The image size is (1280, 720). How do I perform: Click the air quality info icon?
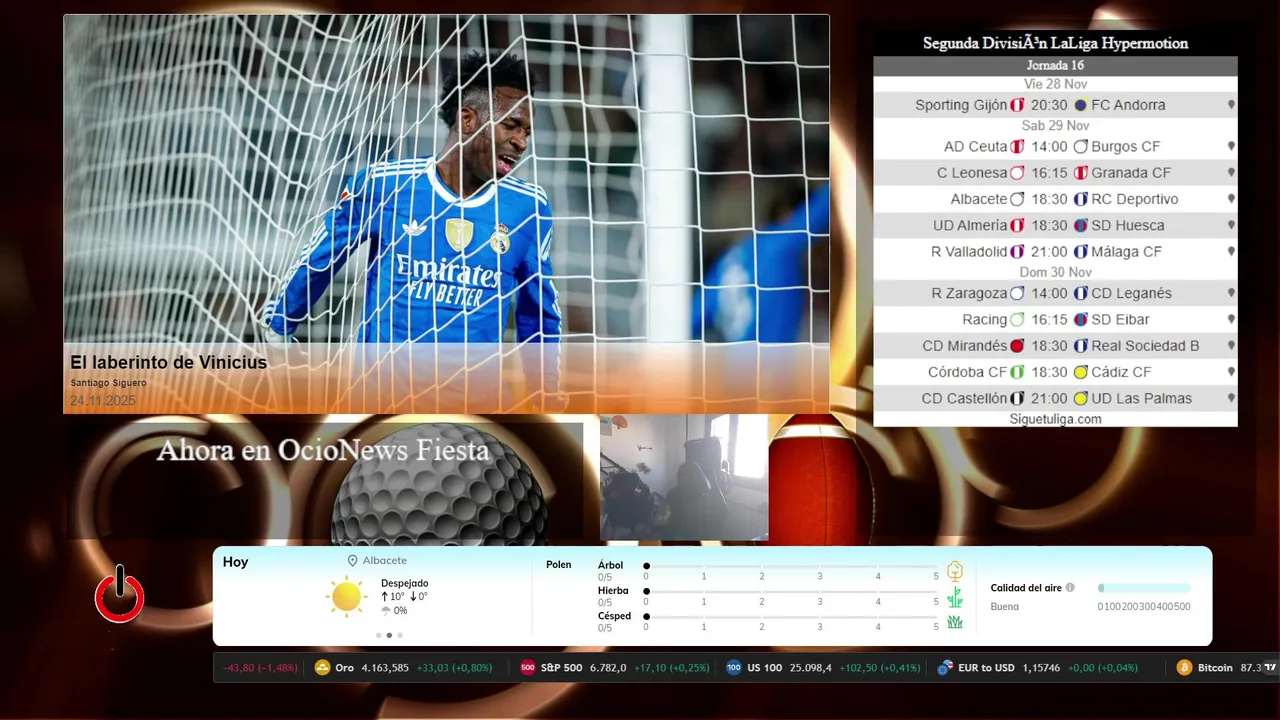point(1070,588)
